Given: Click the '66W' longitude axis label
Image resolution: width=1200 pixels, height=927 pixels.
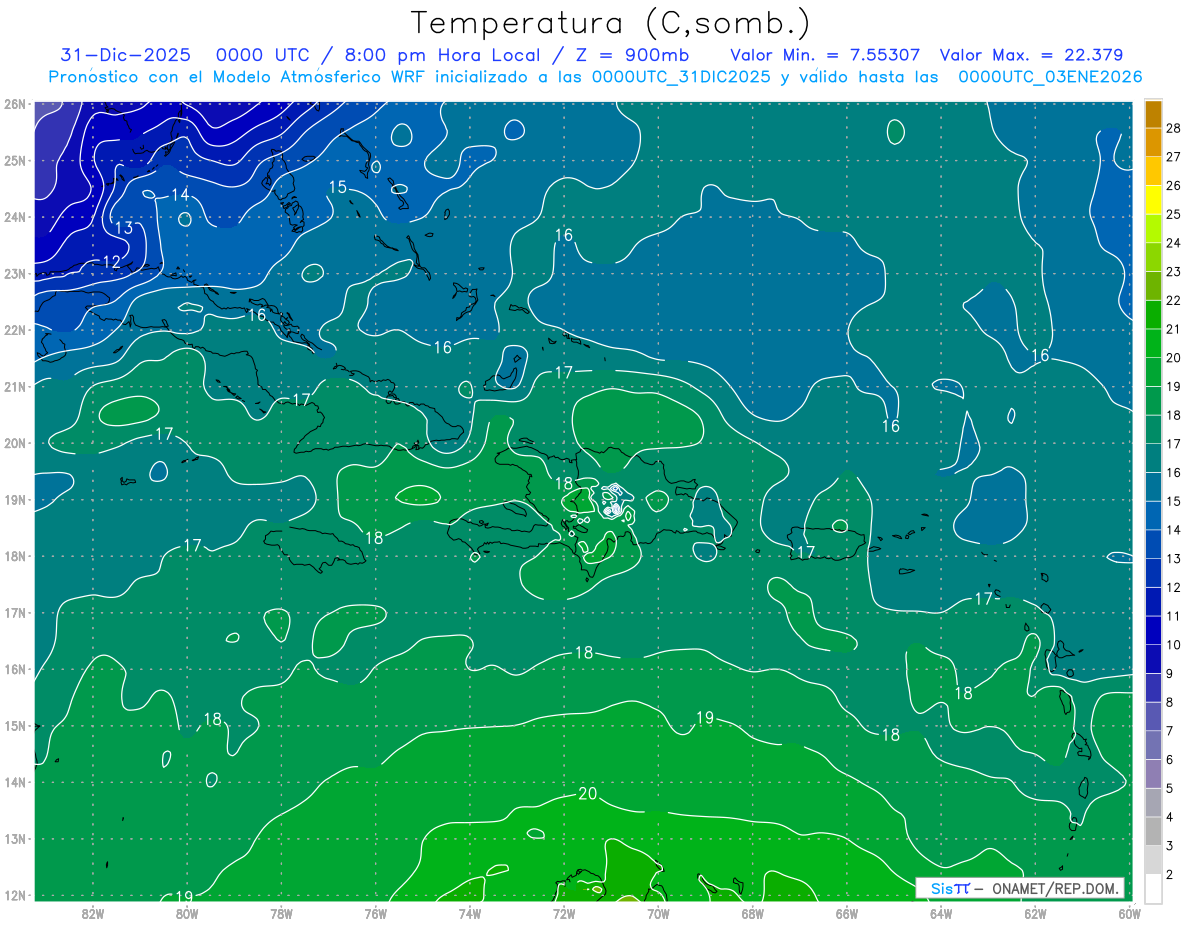Looking at the screenshot, I should pos(846,912).
